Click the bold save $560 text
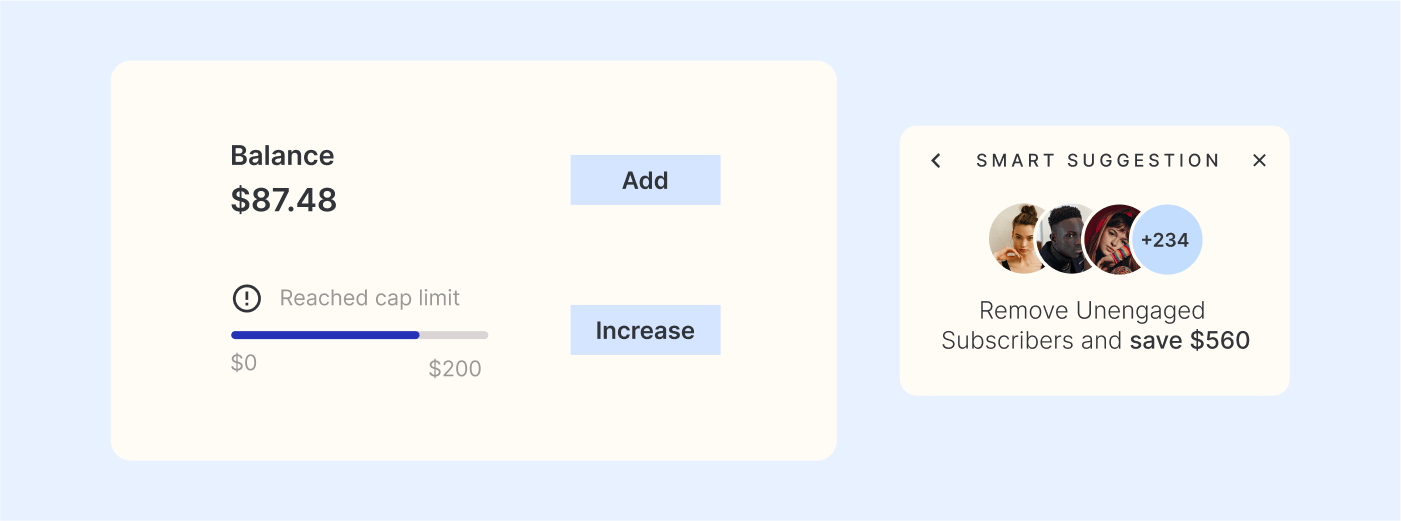This screenshot has width=1401, height=521. click(x=1190, y=341)
